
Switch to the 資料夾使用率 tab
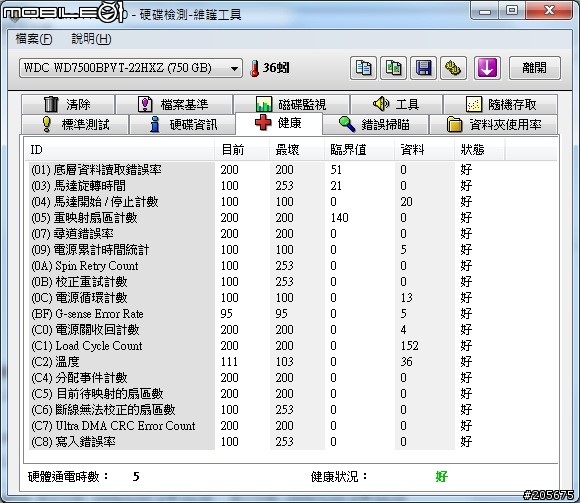(493, 124)
